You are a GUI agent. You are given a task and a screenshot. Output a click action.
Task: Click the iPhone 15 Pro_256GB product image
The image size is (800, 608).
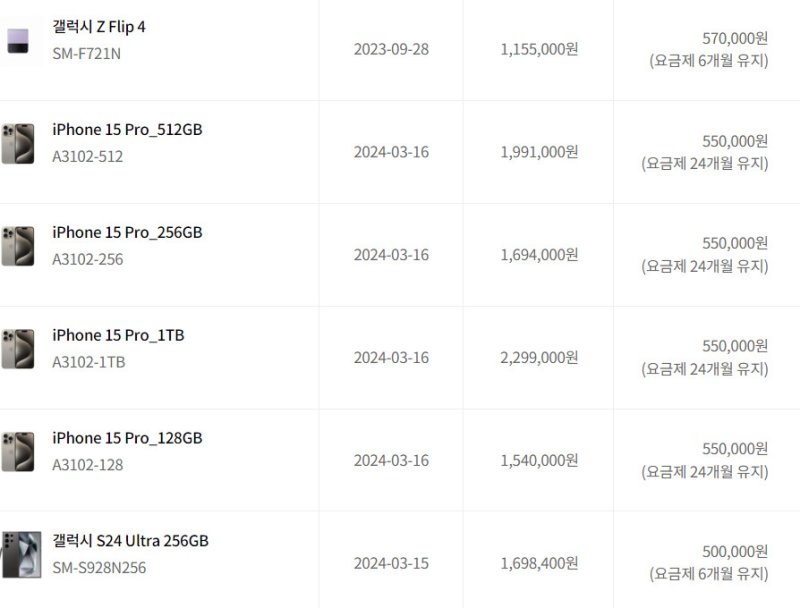coord(18,246)
